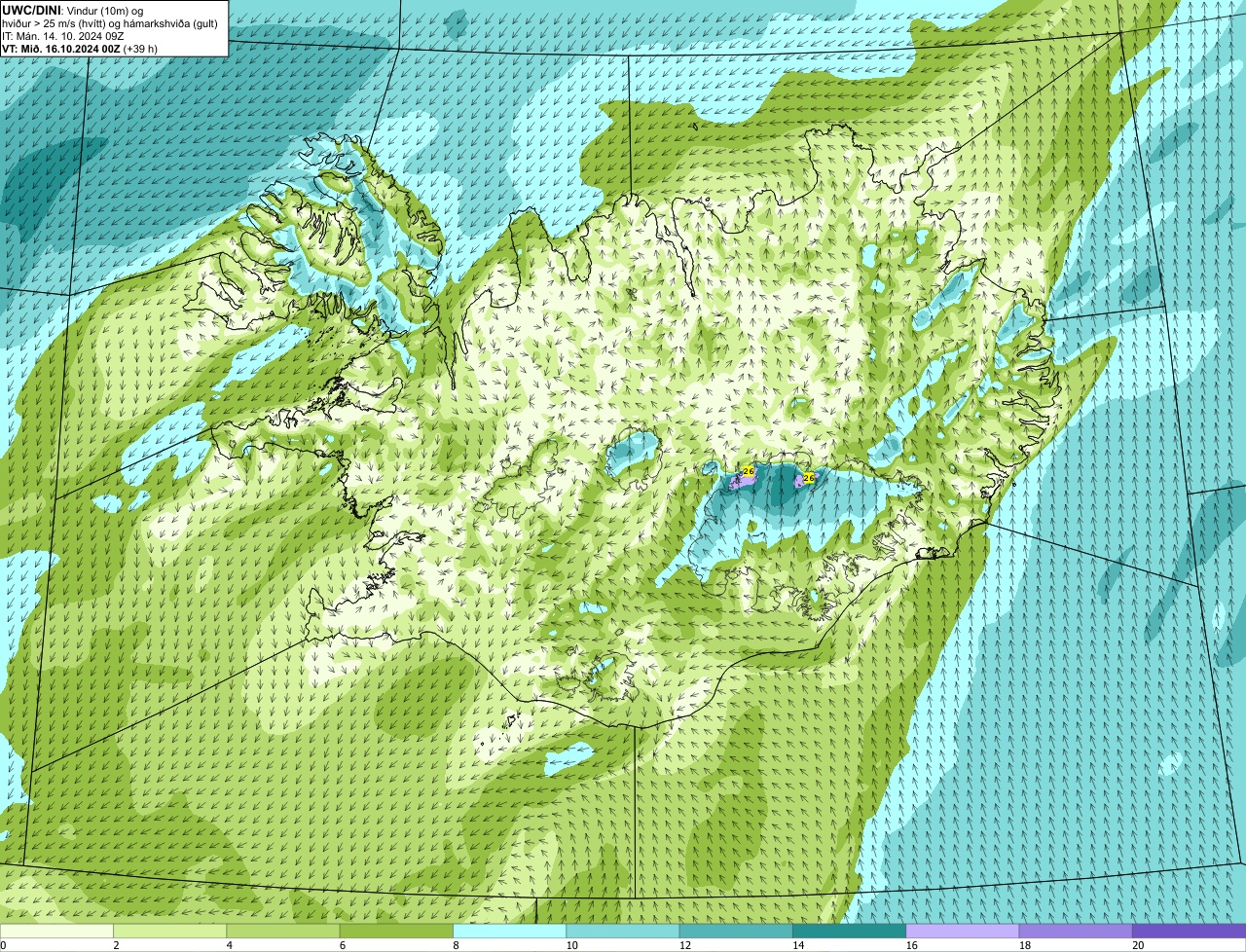Viewport: 1246px width, 952px height.
Task: Select the 8–10 m/s light cyan legend swatch
Action: tap(510, 932)
